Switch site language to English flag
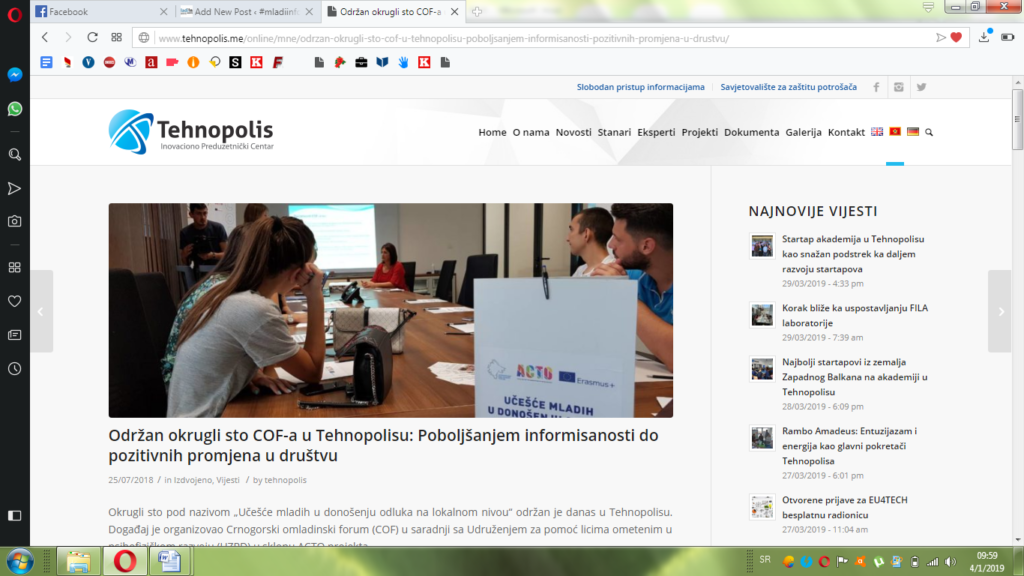 point(877,132)
